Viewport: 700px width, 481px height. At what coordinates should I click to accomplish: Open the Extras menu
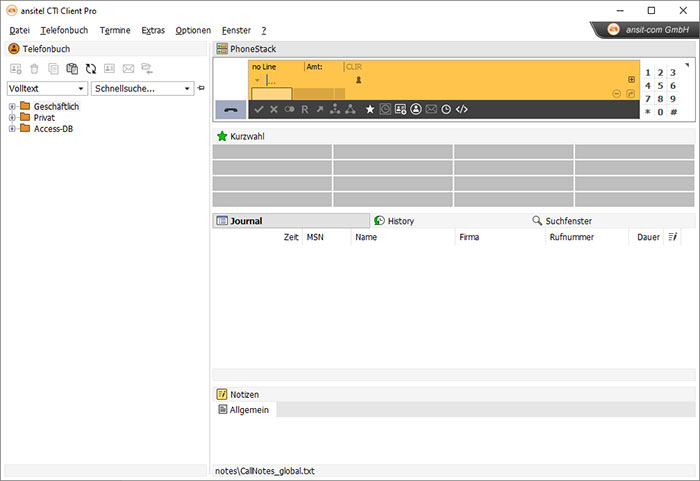[153, 30]
